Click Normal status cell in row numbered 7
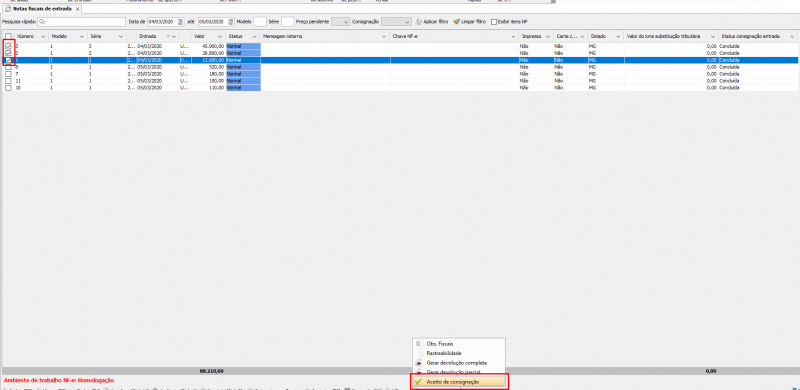The image size is (800, 390). [x=243, y=74]
